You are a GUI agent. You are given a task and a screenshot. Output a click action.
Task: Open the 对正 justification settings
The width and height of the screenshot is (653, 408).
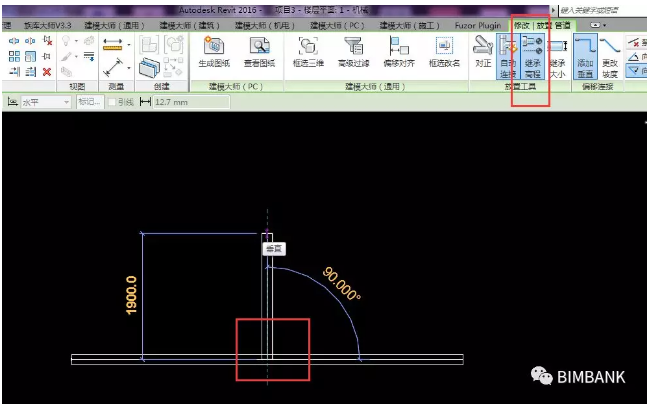[x=483, y=52]
